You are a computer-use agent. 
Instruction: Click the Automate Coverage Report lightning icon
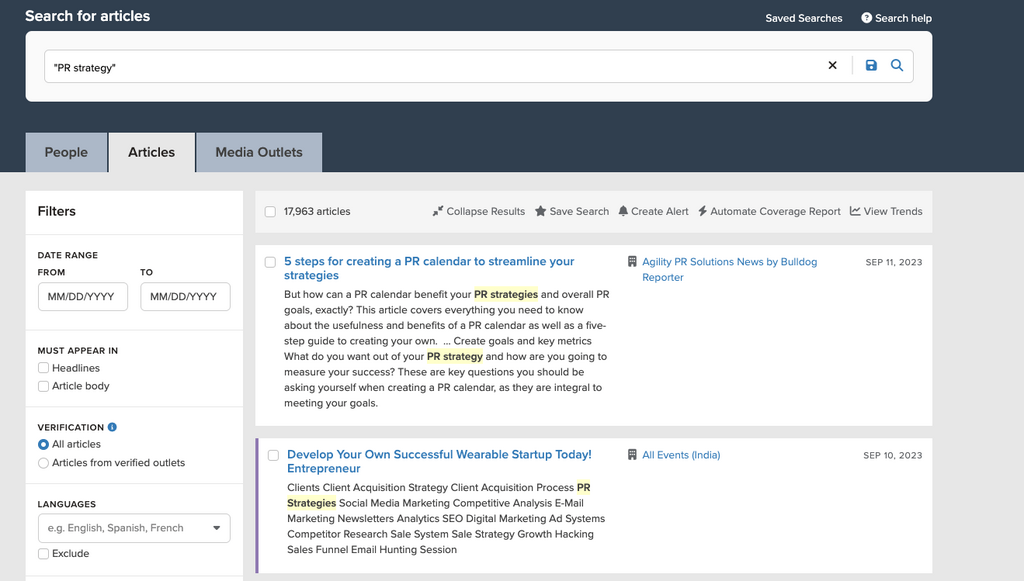point(702,212)
